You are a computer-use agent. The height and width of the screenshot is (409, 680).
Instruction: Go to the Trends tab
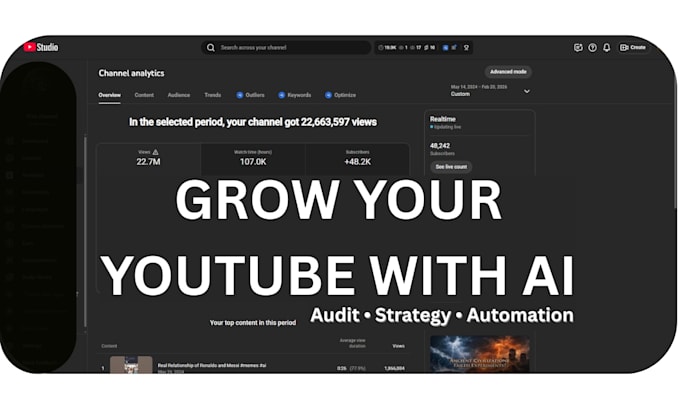[x=212, y=95]
